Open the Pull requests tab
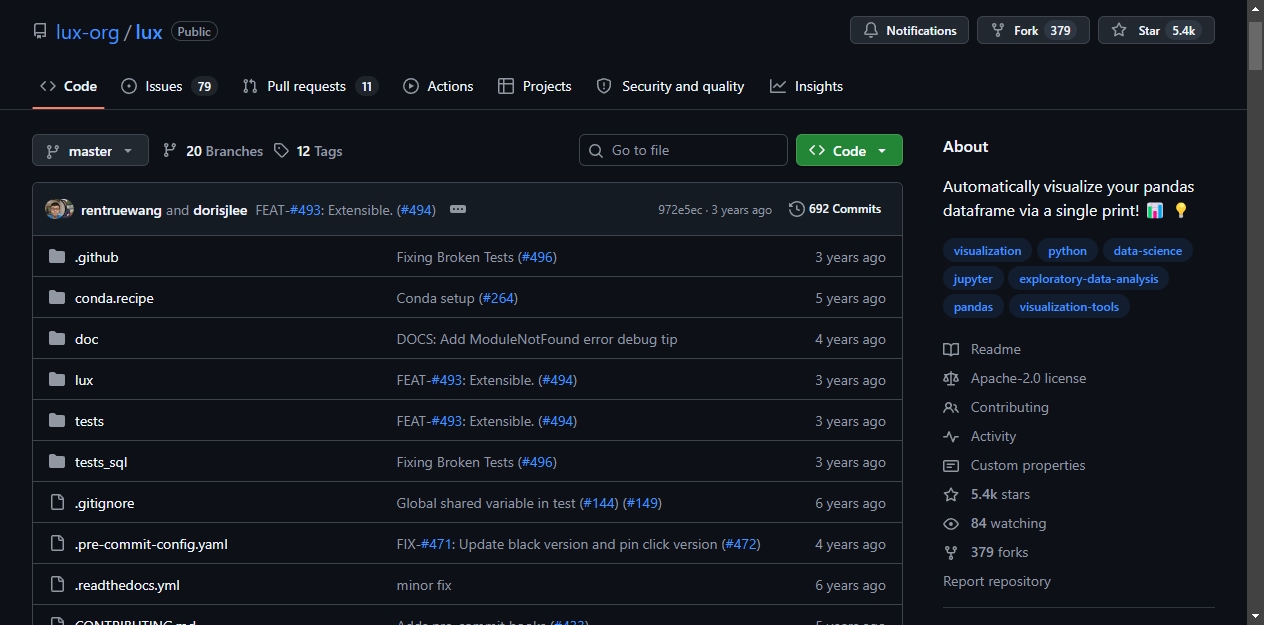The width and height of the screenshot is (1264, 625). pos(310,86)
